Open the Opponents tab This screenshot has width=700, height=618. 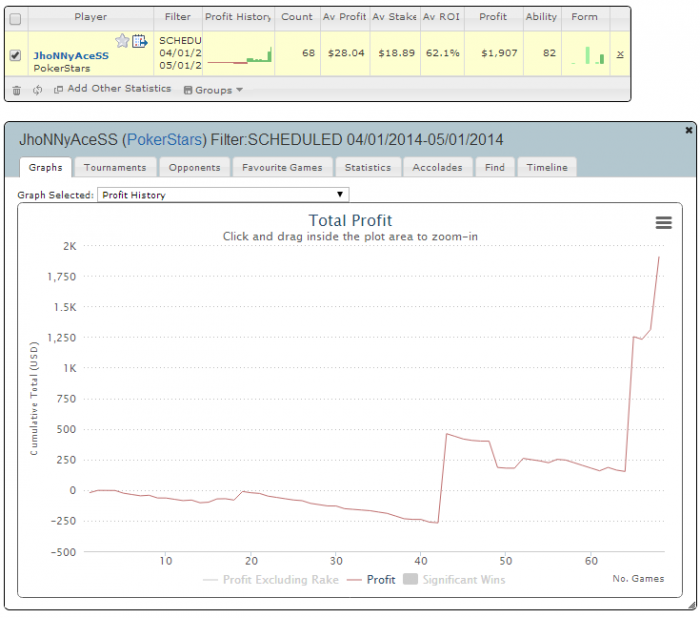[195, 167]
